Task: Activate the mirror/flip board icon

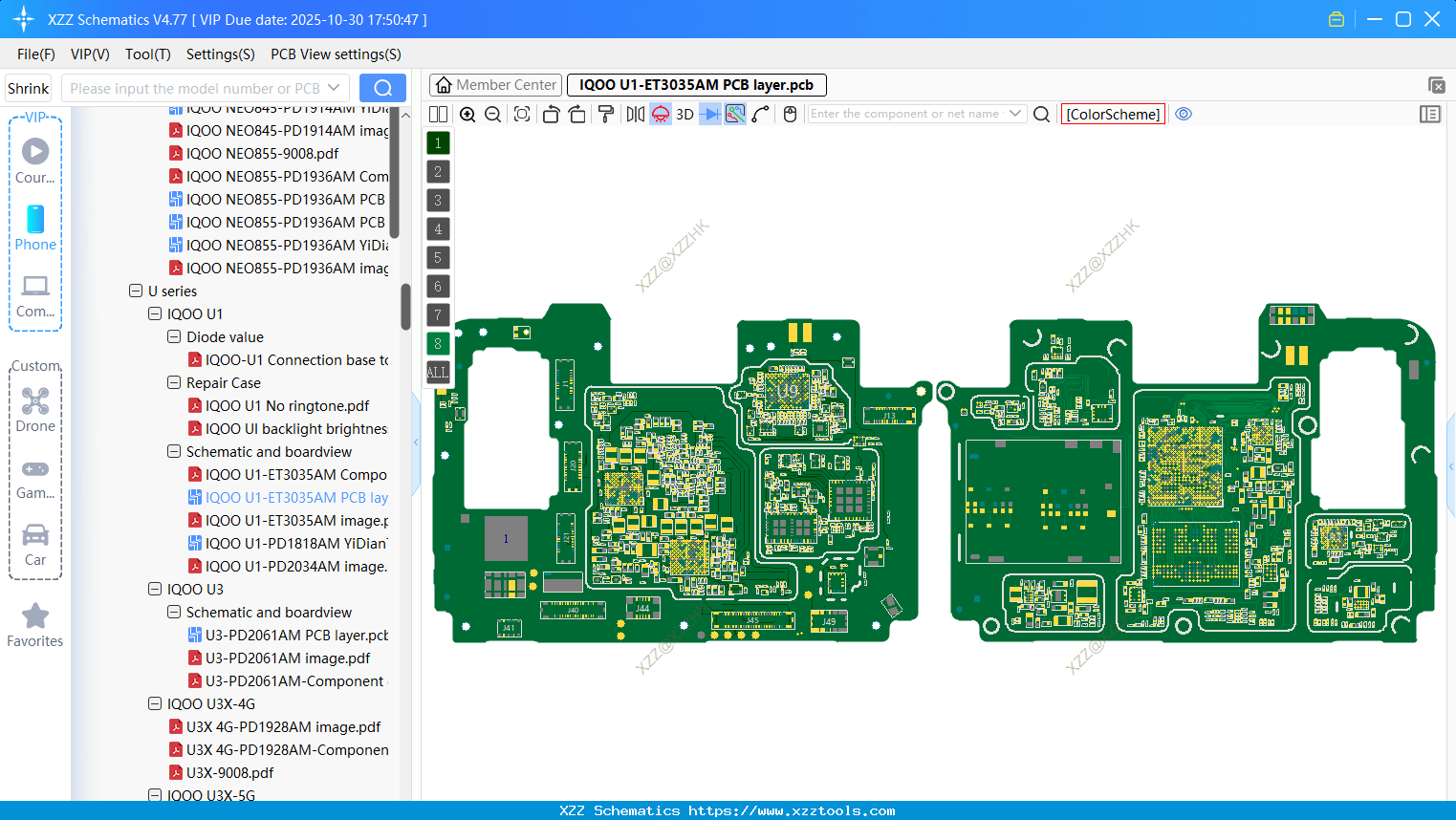Action: [635, 114]
